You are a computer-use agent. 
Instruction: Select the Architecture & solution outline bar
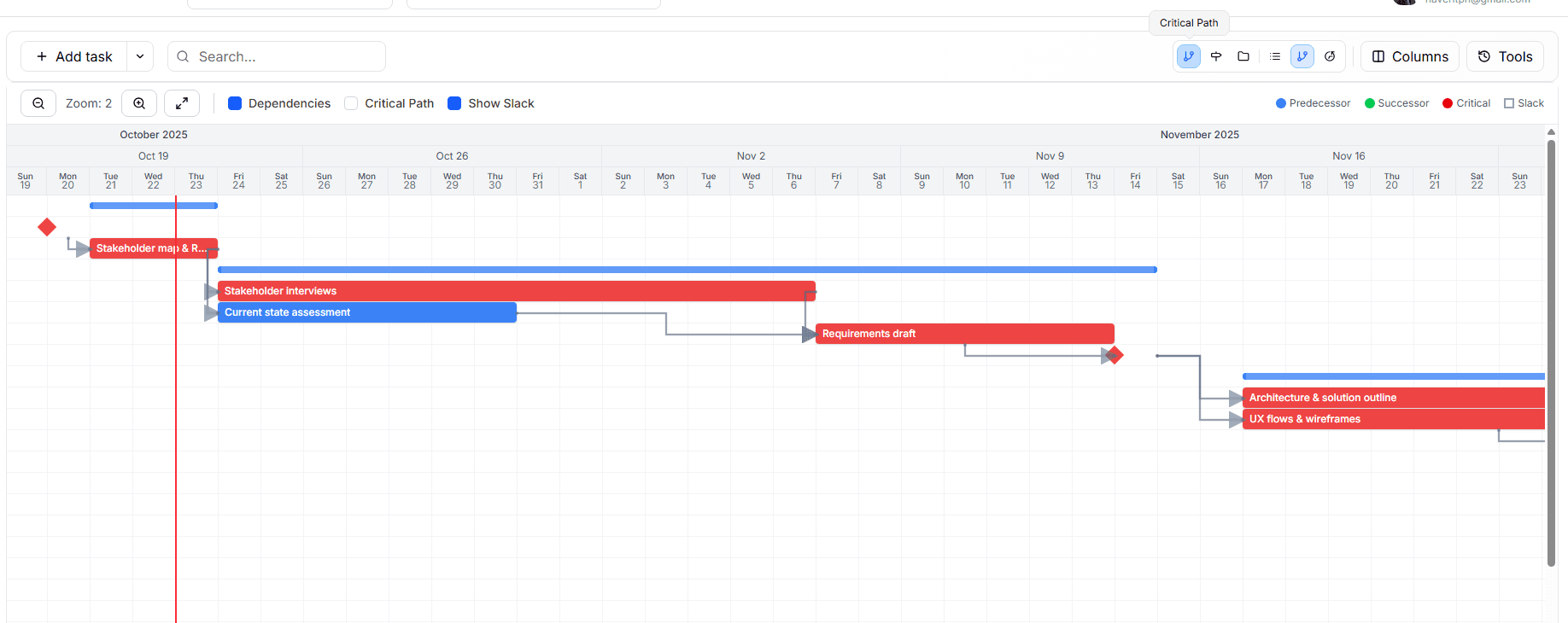click(1394, 398)
